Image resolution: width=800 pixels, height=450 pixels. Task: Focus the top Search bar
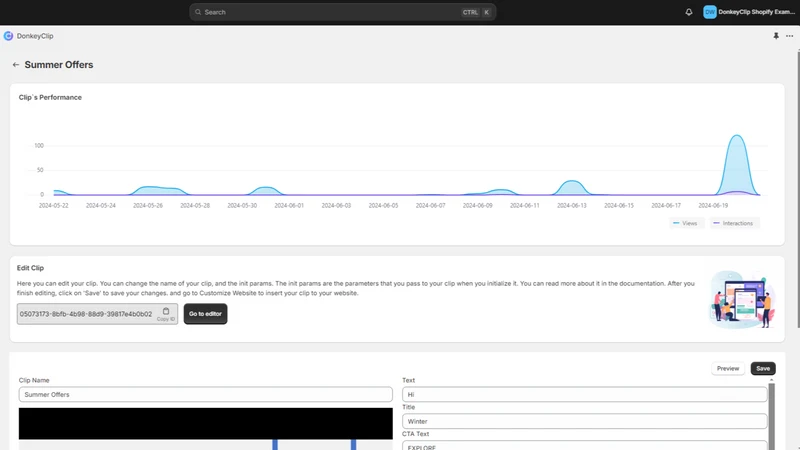(342, 12)
